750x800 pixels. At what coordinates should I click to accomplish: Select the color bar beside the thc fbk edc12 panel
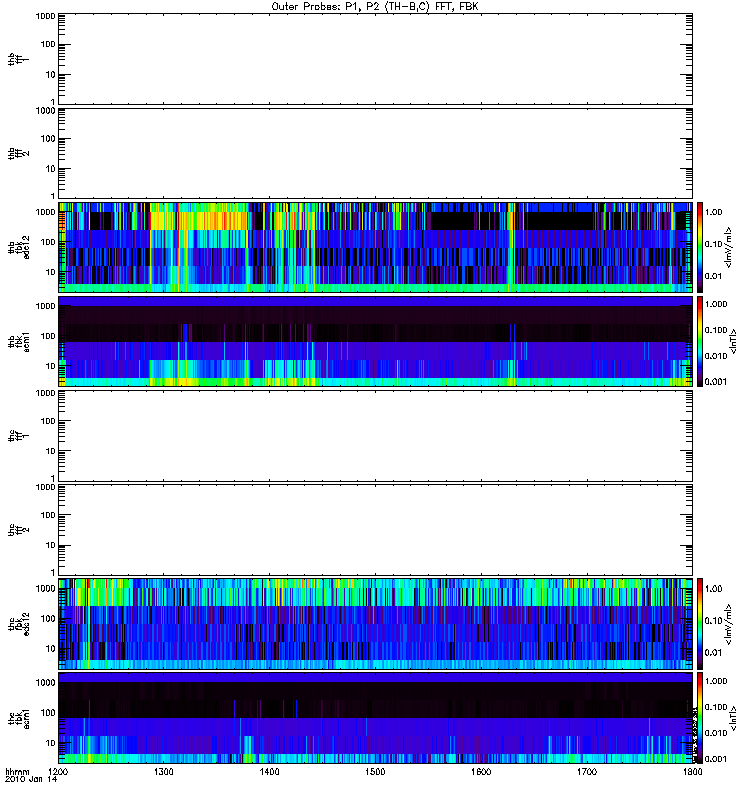(700, 623)
